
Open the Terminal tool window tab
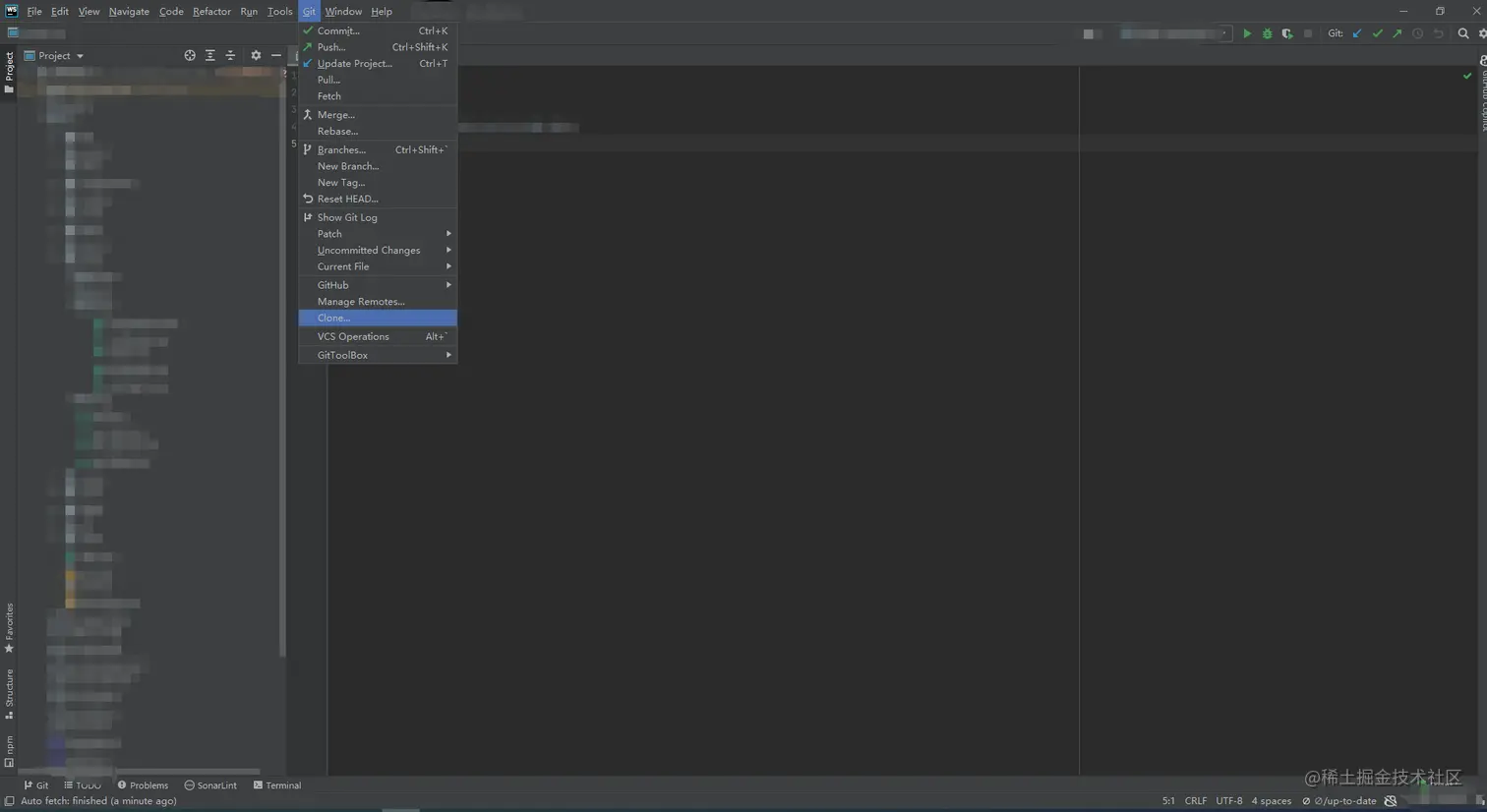[x=277, y=785]
